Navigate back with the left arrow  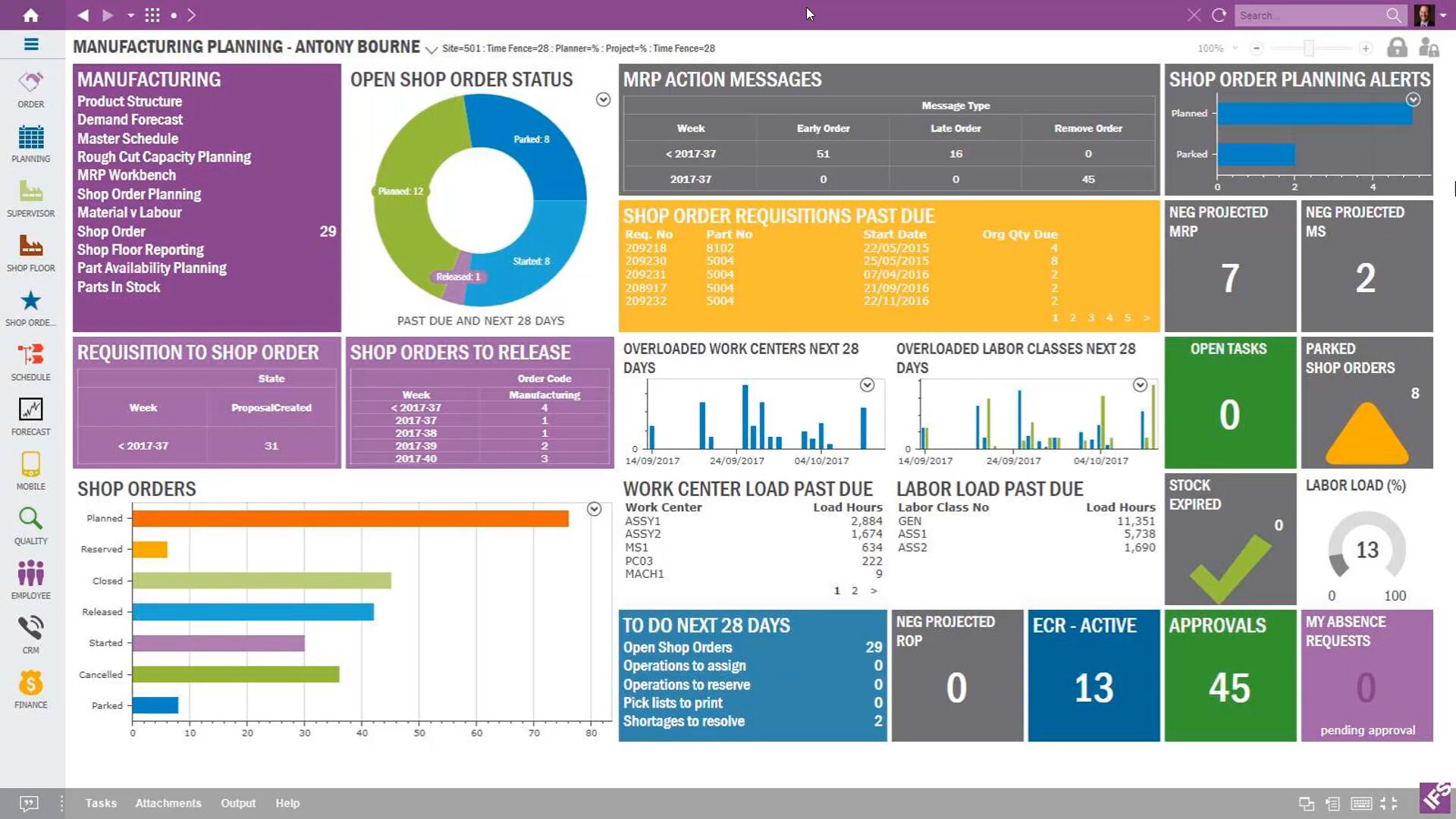[x=83, y=15]
